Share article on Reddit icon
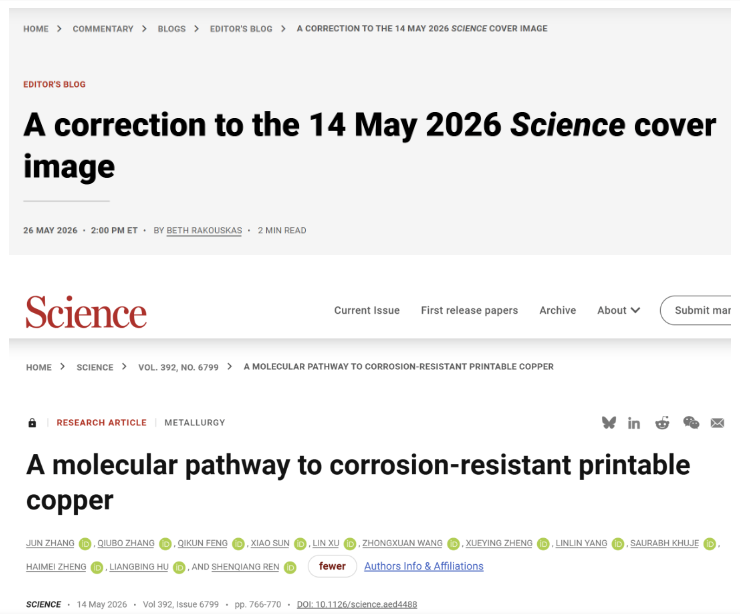This screenshot has width=740, height=614. [x=662, y=422]
